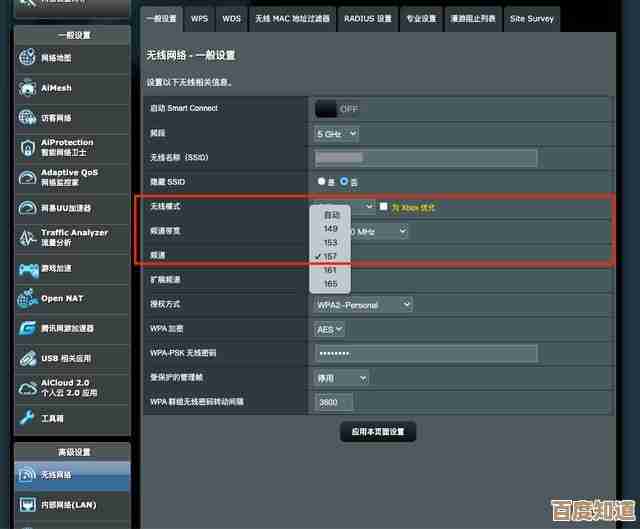Click the AiMesh sidebar icon
The image size is (640, 529).
(x=27, y=88)
